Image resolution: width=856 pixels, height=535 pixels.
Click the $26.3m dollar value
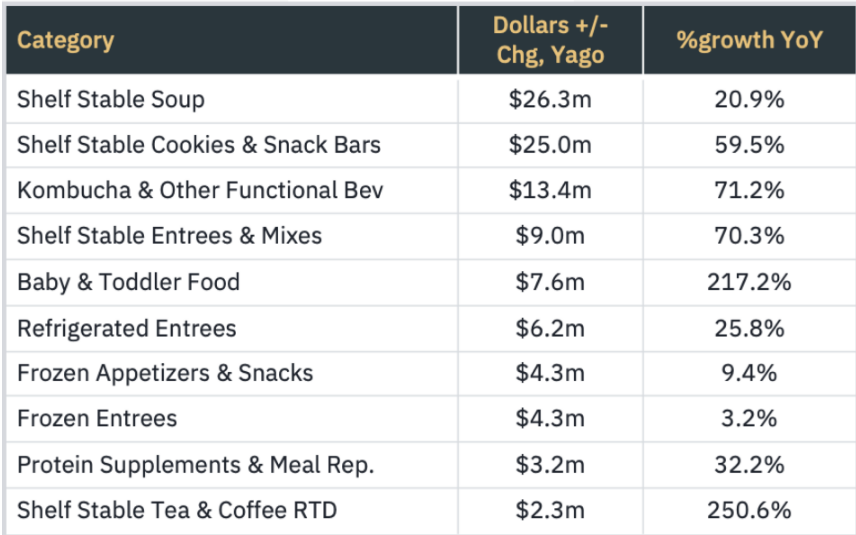pos(550,99)
